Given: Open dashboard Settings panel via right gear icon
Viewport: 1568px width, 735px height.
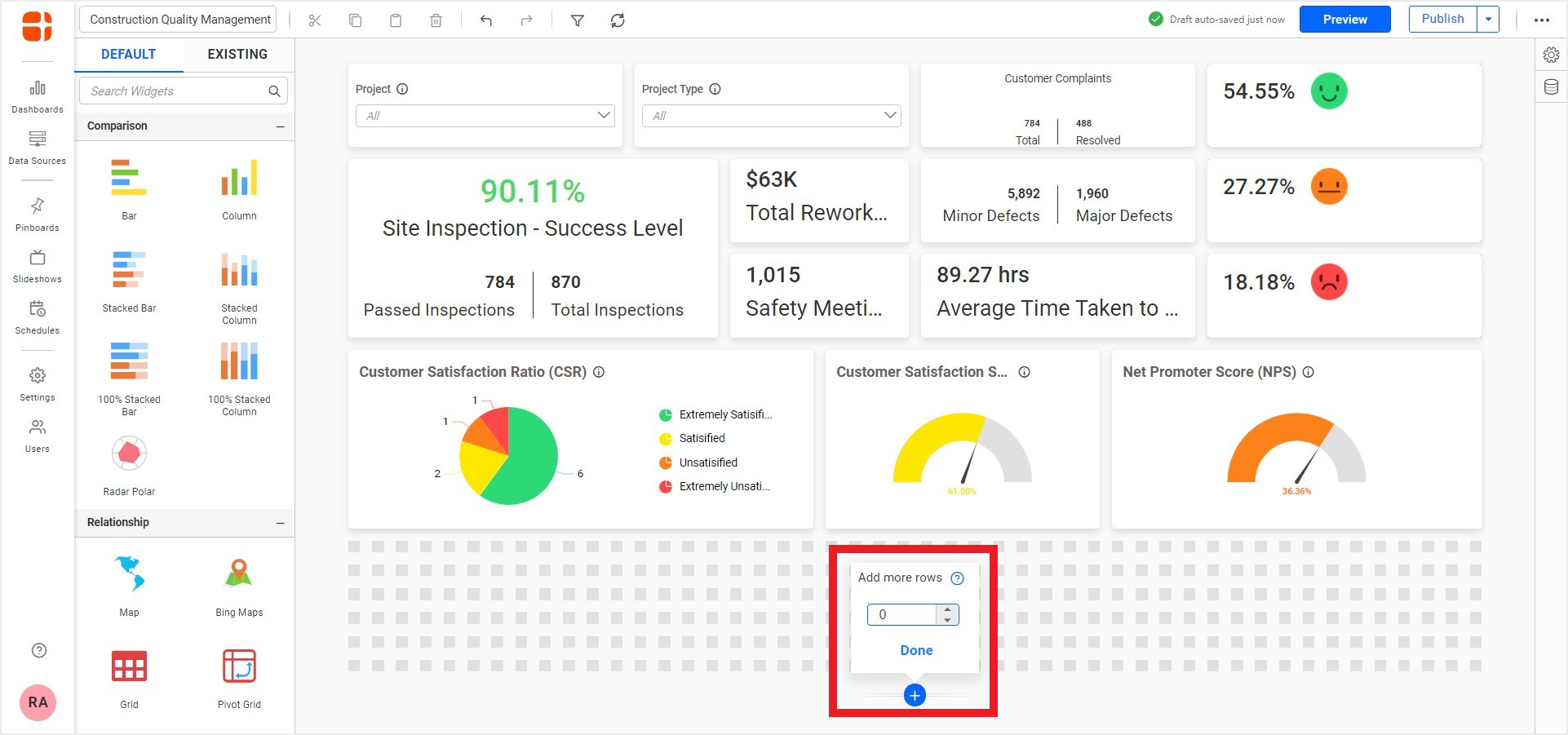Looking at the screenshot, I should (1550, 55).
